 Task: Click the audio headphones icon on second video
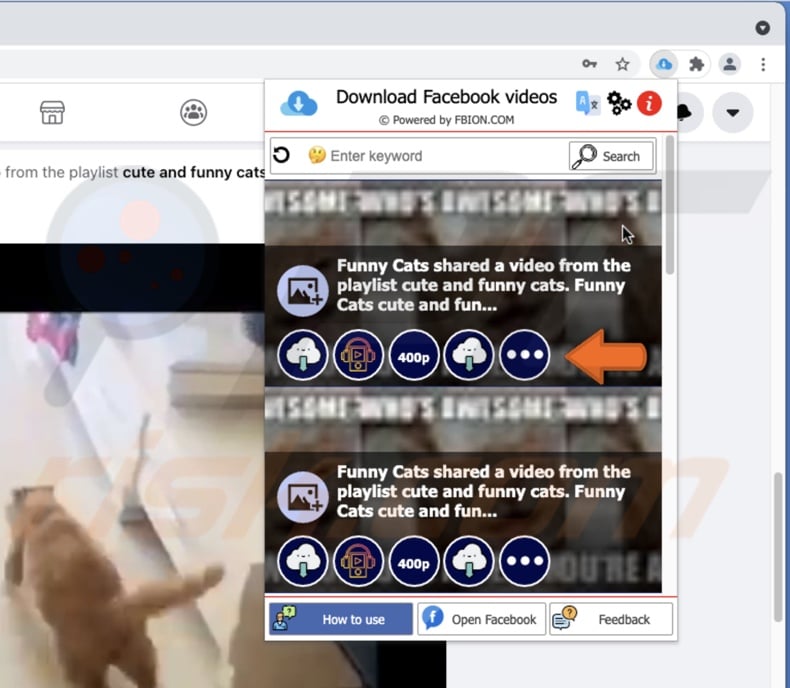point(358,562)
